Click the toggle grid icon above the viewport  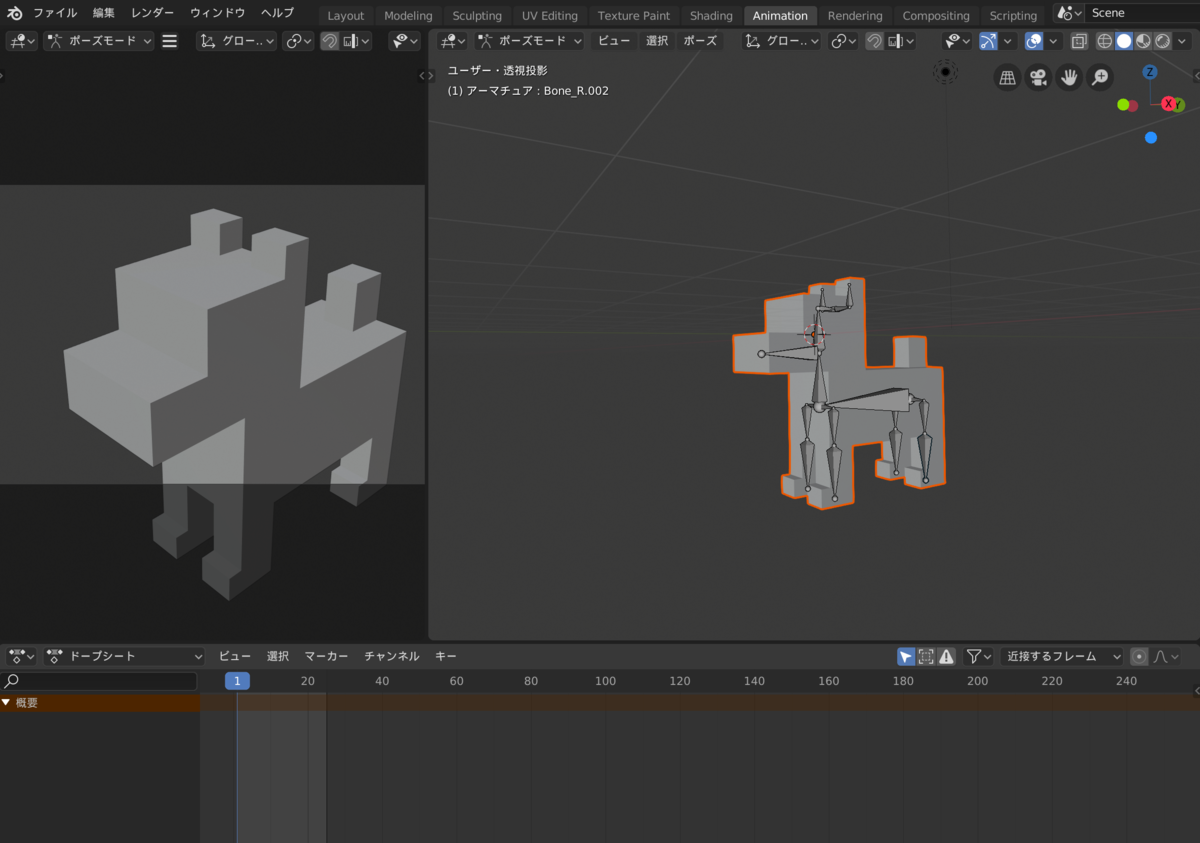[1007, 77]
